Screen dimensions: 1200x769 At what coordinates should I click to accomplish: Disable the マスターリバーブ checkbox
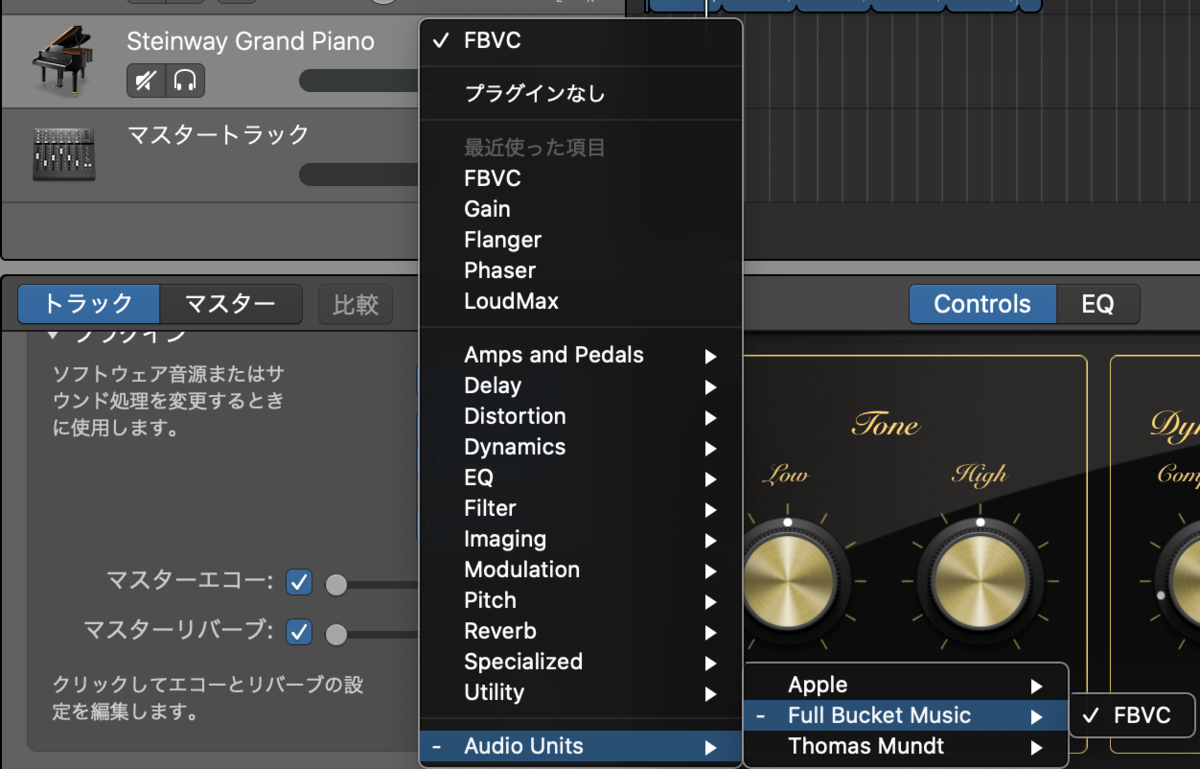[x=299, y=633]
